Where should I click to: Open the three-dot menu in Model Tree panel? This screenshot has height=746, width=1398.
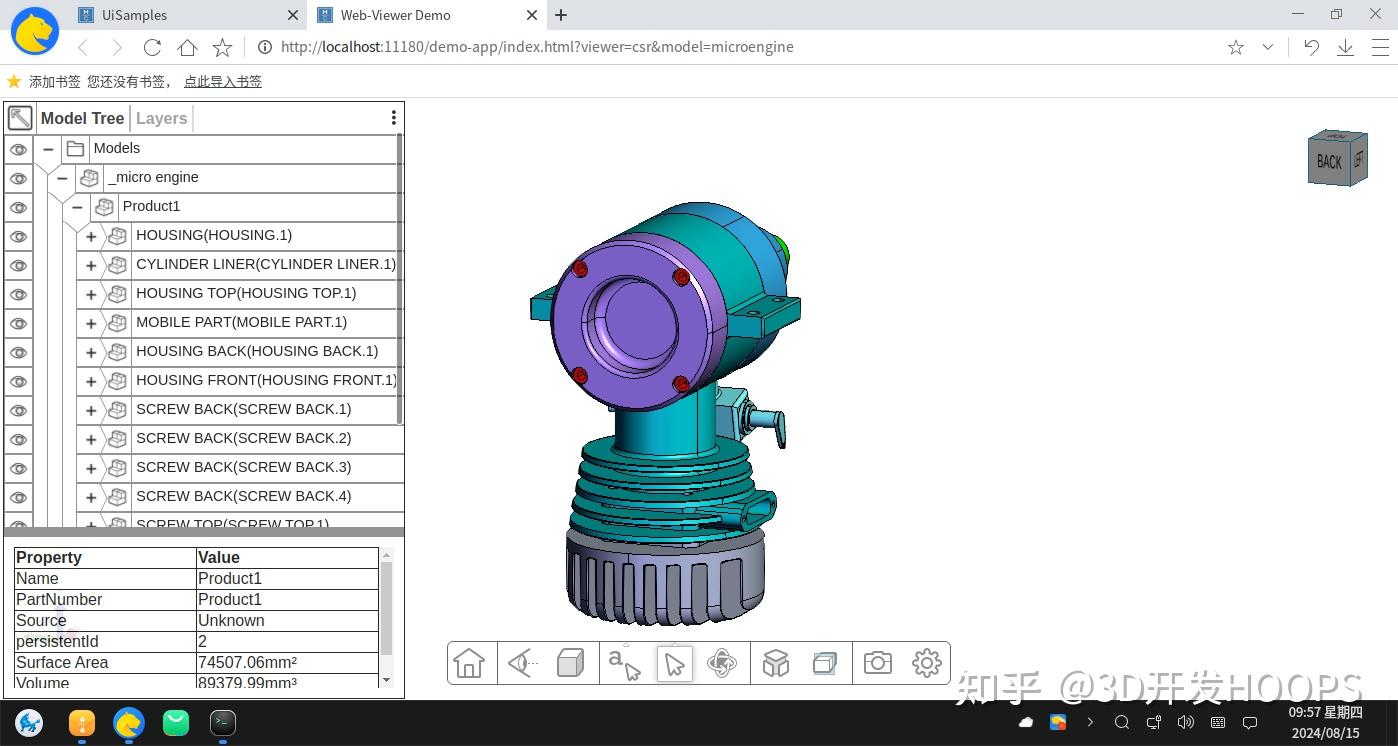394,118
